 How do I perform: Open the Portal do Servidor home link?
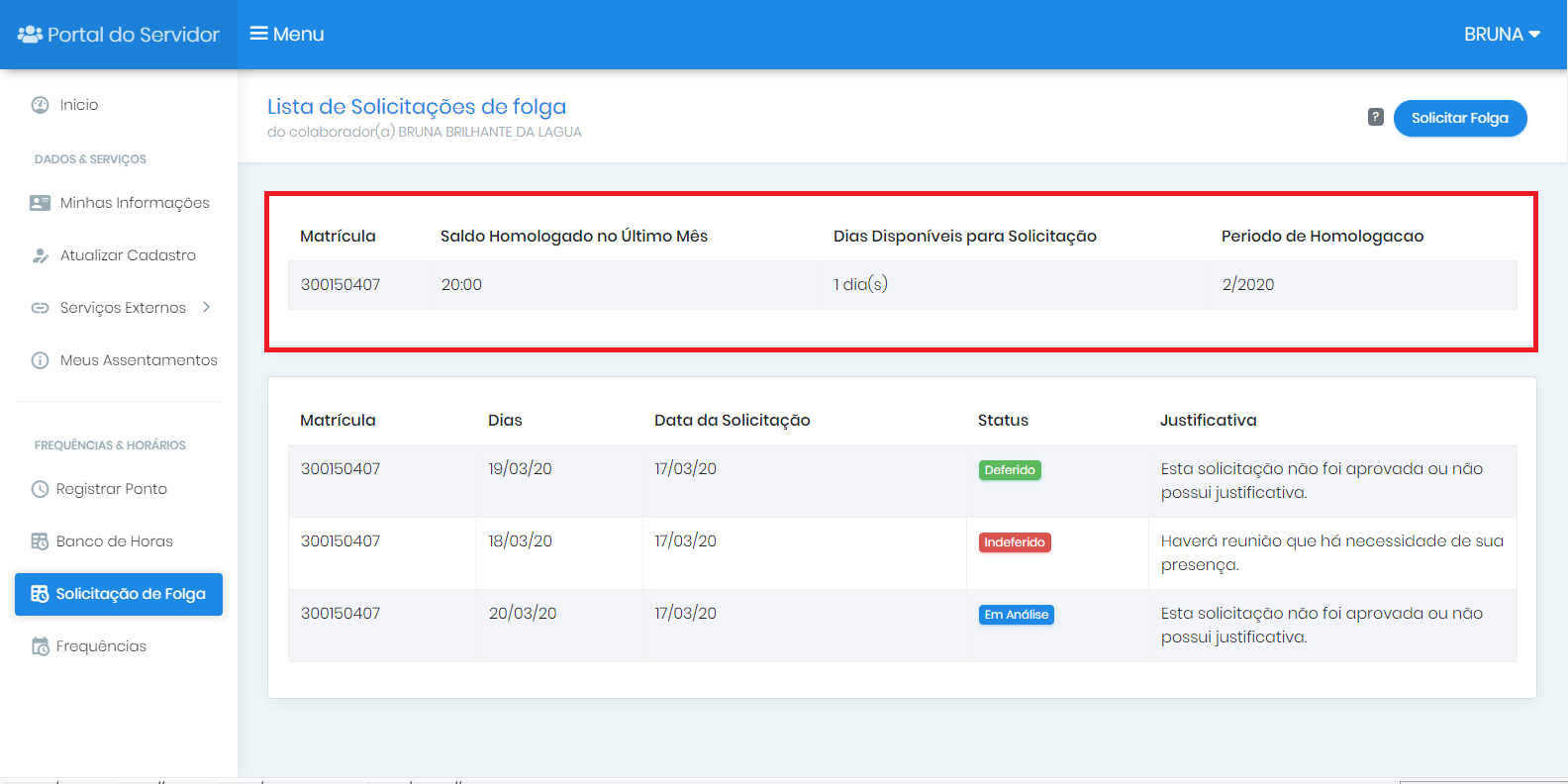coord(119,35)
